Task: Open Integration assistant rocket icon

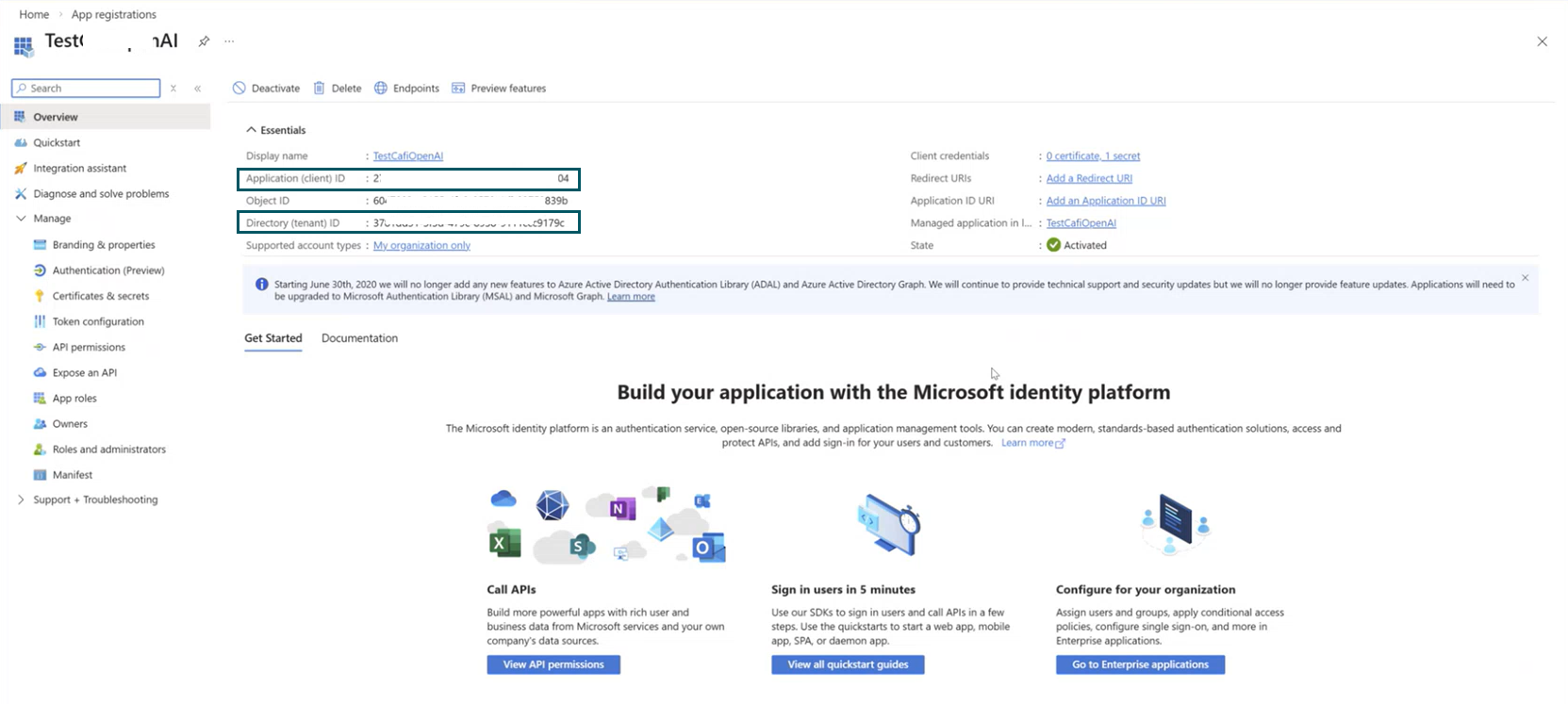Action: point(21,169)
